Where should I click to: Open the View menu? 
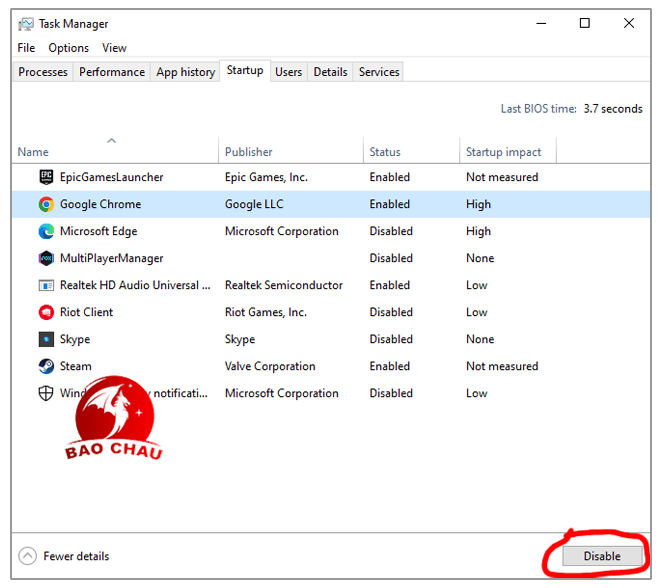coord(114,48)
